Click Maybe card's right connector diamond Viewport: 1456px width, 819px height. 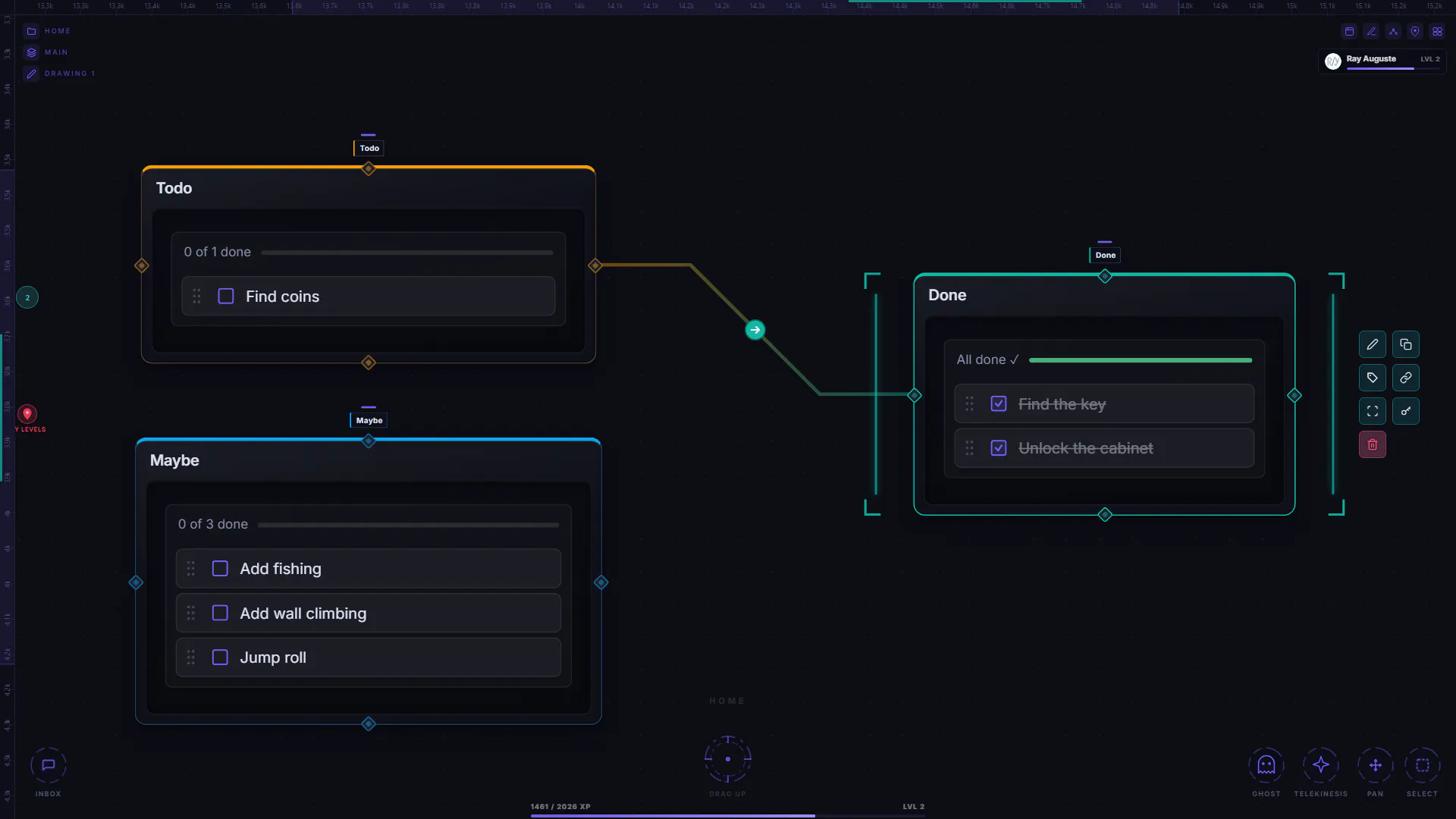point(601,582)
